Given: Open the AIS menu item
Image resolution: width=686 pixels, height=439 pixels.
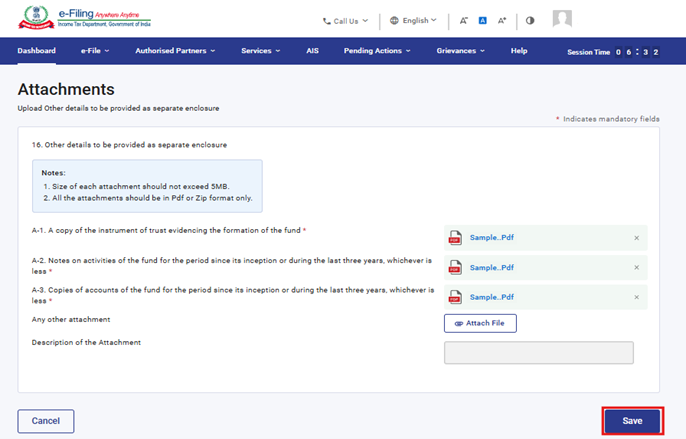Looking at the screenshot, I should tap(313, 51).
